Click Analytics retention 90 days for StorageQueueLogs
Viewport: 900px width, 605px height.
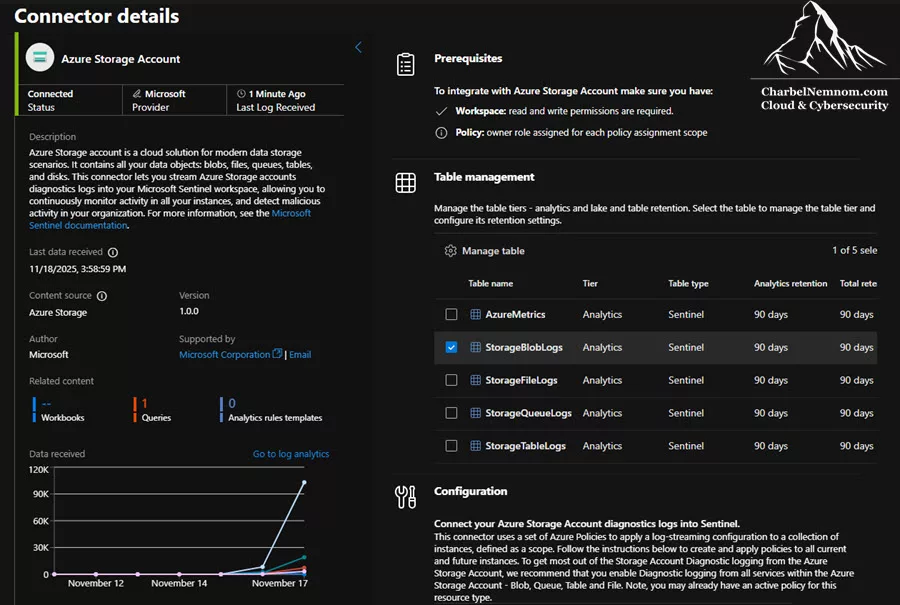pos(771,413)
